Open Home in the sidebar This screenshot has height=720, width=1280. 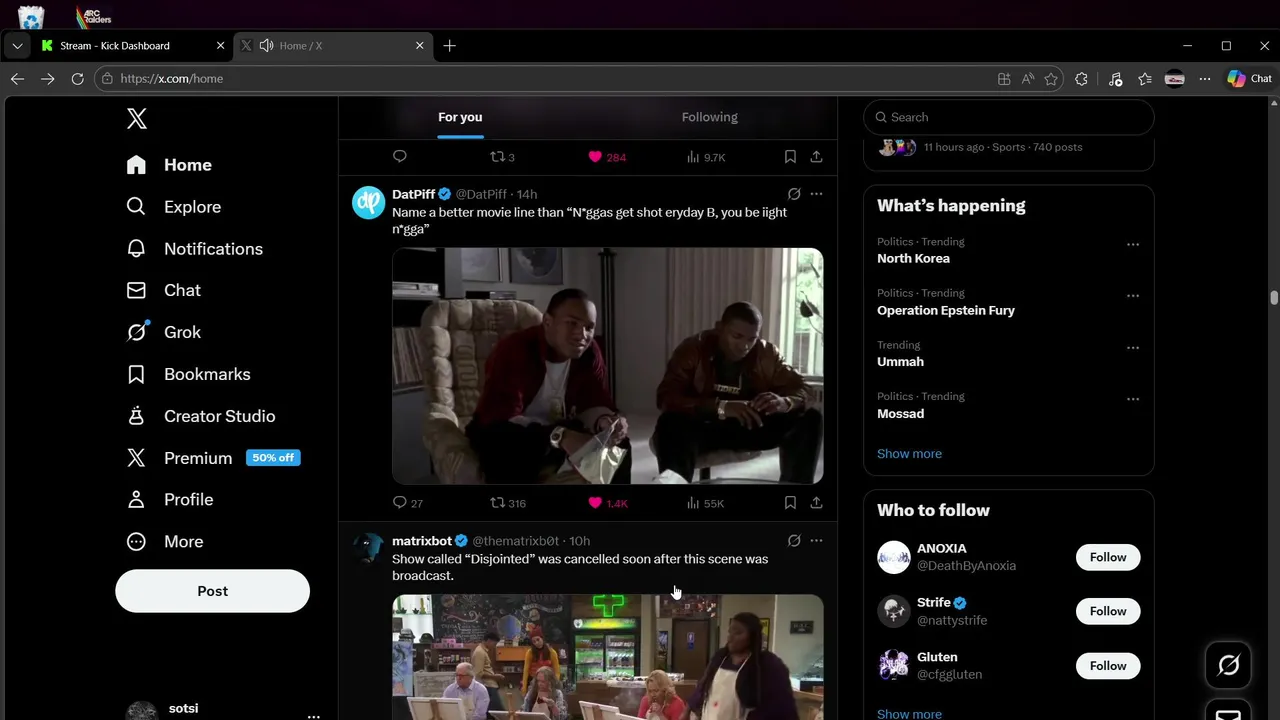pyautogui.click(x=169, y=165)
